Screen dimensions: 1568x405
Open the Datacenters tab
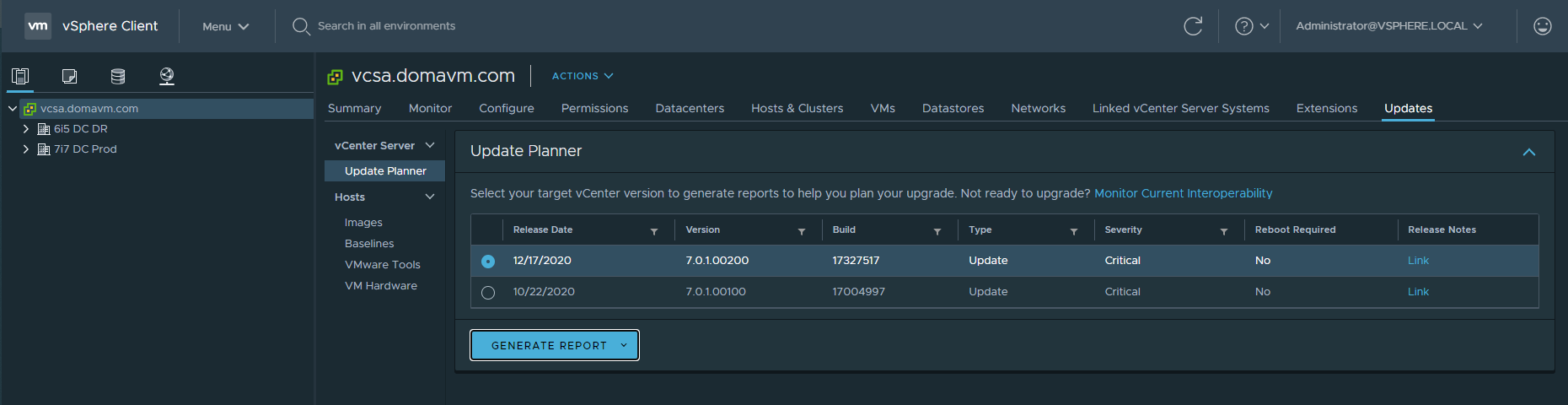690,108
